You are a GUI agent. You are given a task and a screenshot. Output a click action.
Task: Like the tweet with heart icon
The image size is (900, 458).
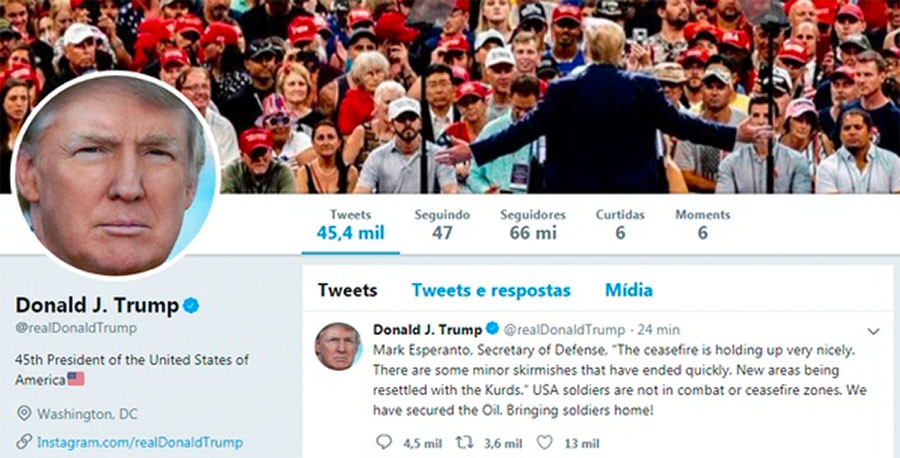pyautogui.click(x=544, y=442)
